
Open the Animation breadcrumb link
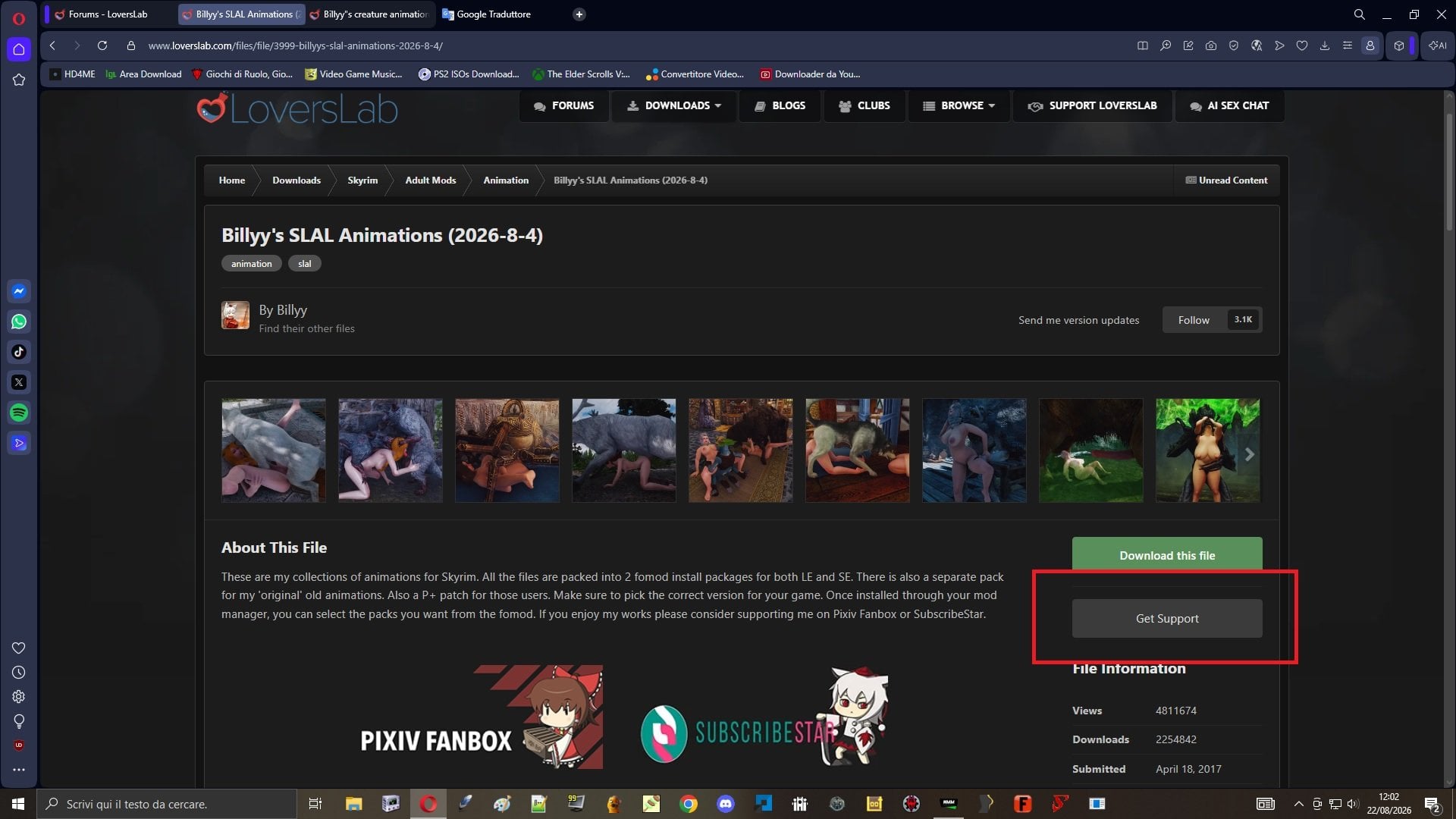tap(506, 180)
